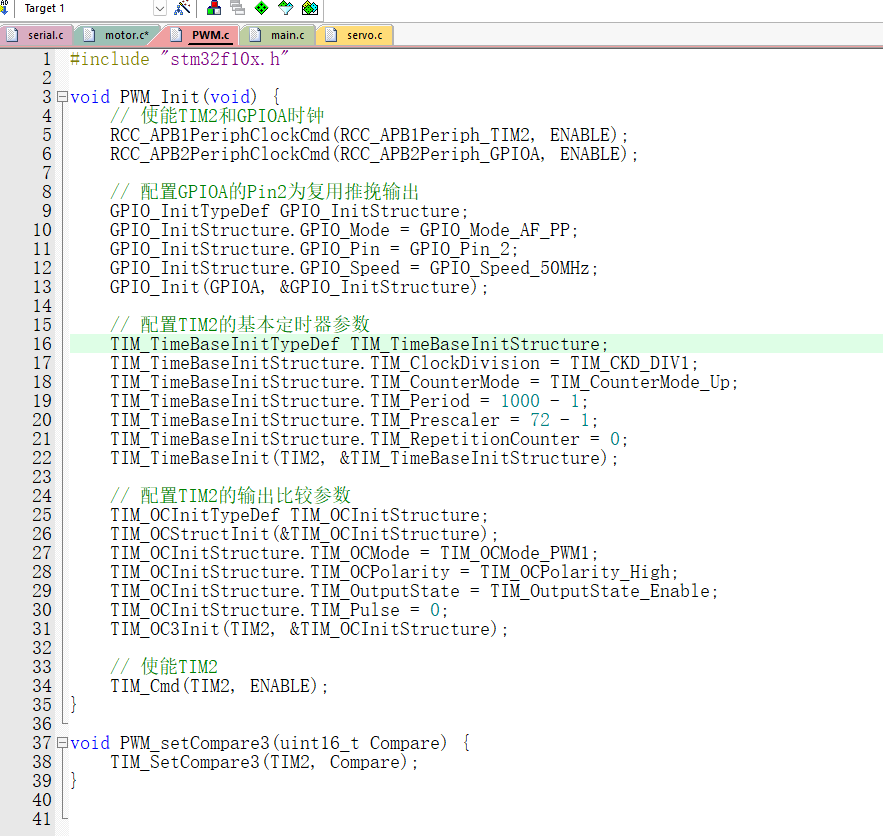Click the Select Software Packs icon
This screenshot has height=836, width=883.
click(x=286, y=8)
